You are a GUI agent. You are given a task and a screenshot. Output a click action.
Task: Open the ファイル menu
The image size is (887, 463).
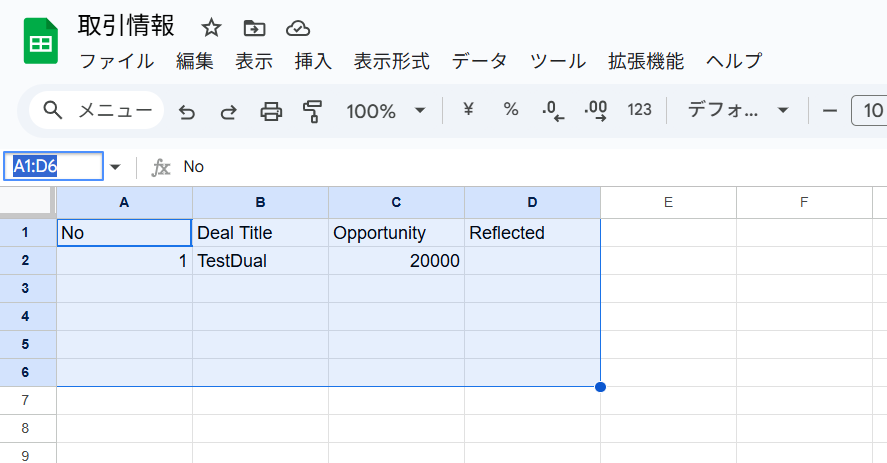coord(116,61)
